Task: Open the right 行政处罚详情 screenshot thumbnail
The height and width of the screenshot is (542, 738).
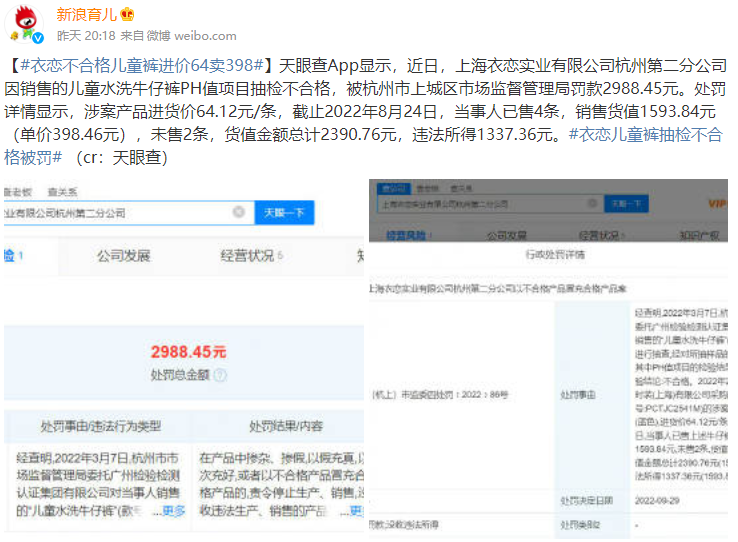Action: coord(548,359)
